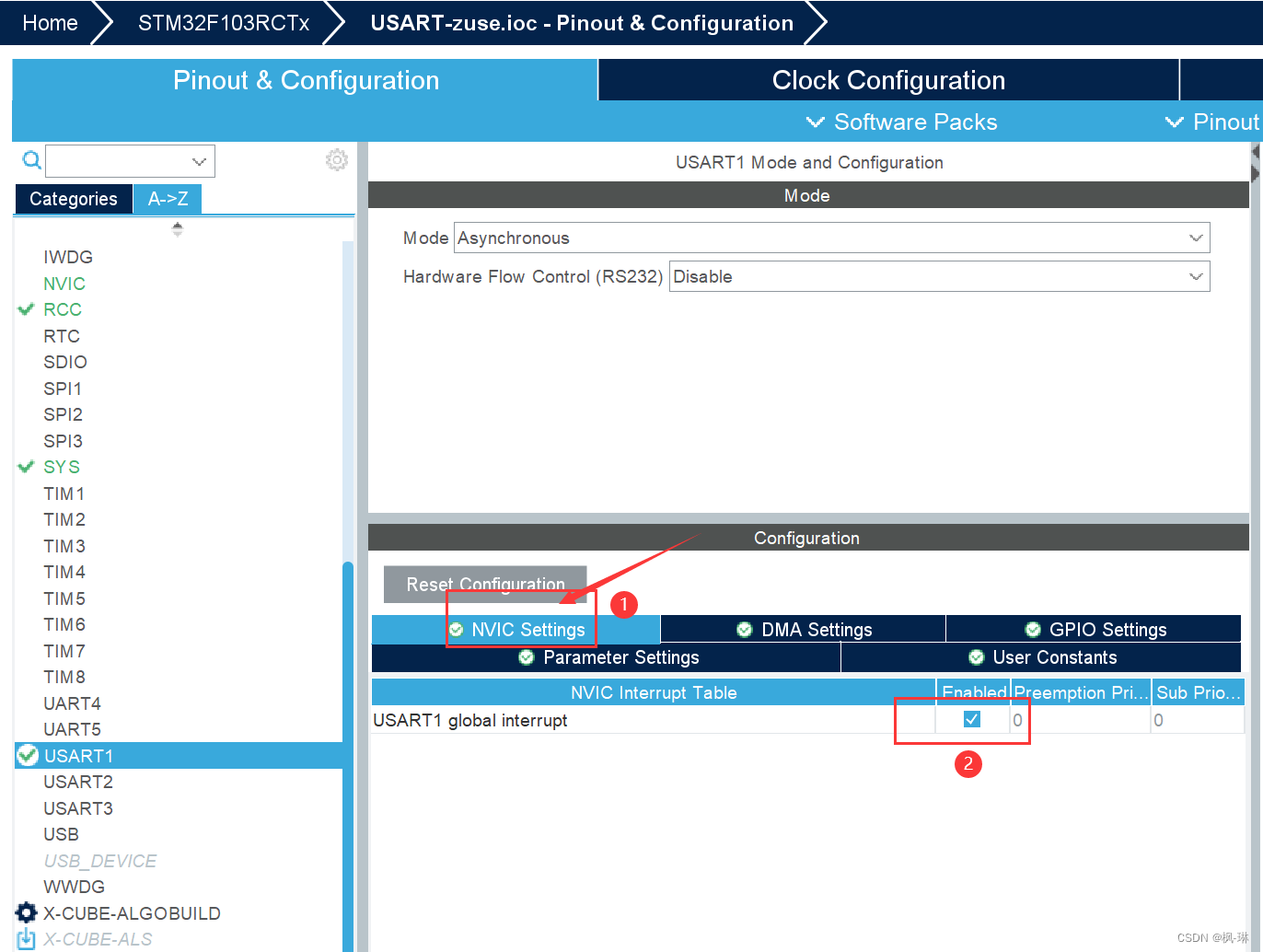Open the Parameter Settings tab
Image resolution: width=1263 pixels, height=952 pixels.
(x=607, y=657)
